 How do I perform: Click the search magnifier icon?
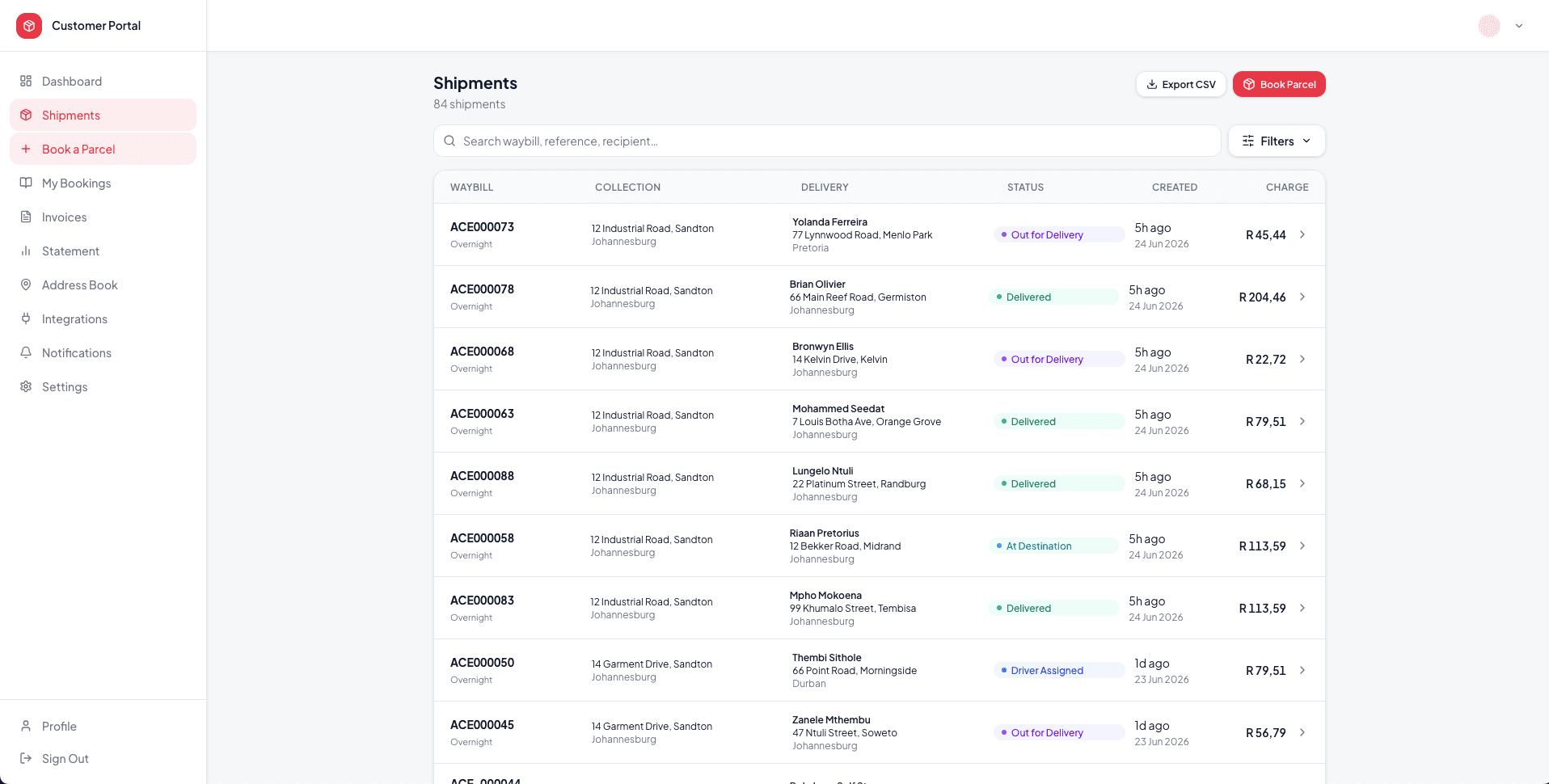point(450,141)
